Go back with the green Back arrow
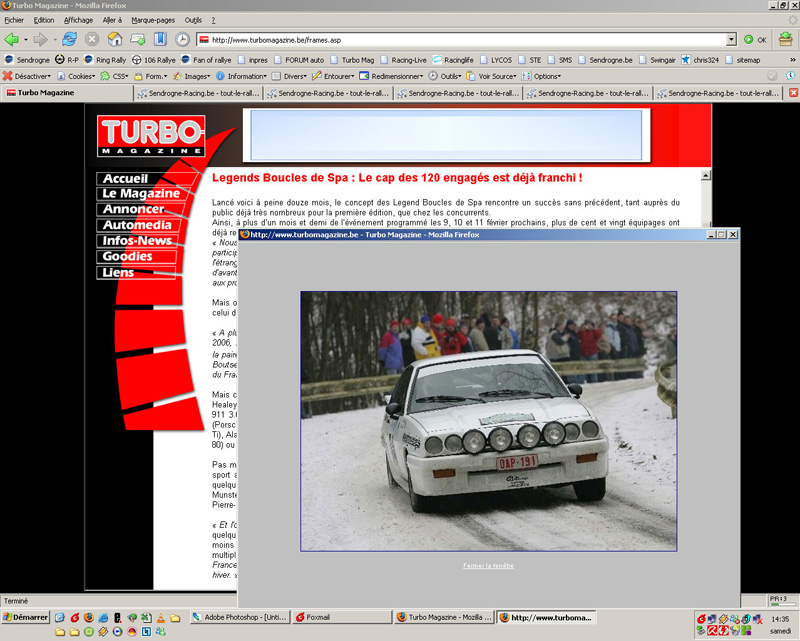Viewport: 800px width, 641px height. click(x=11, y=39)
